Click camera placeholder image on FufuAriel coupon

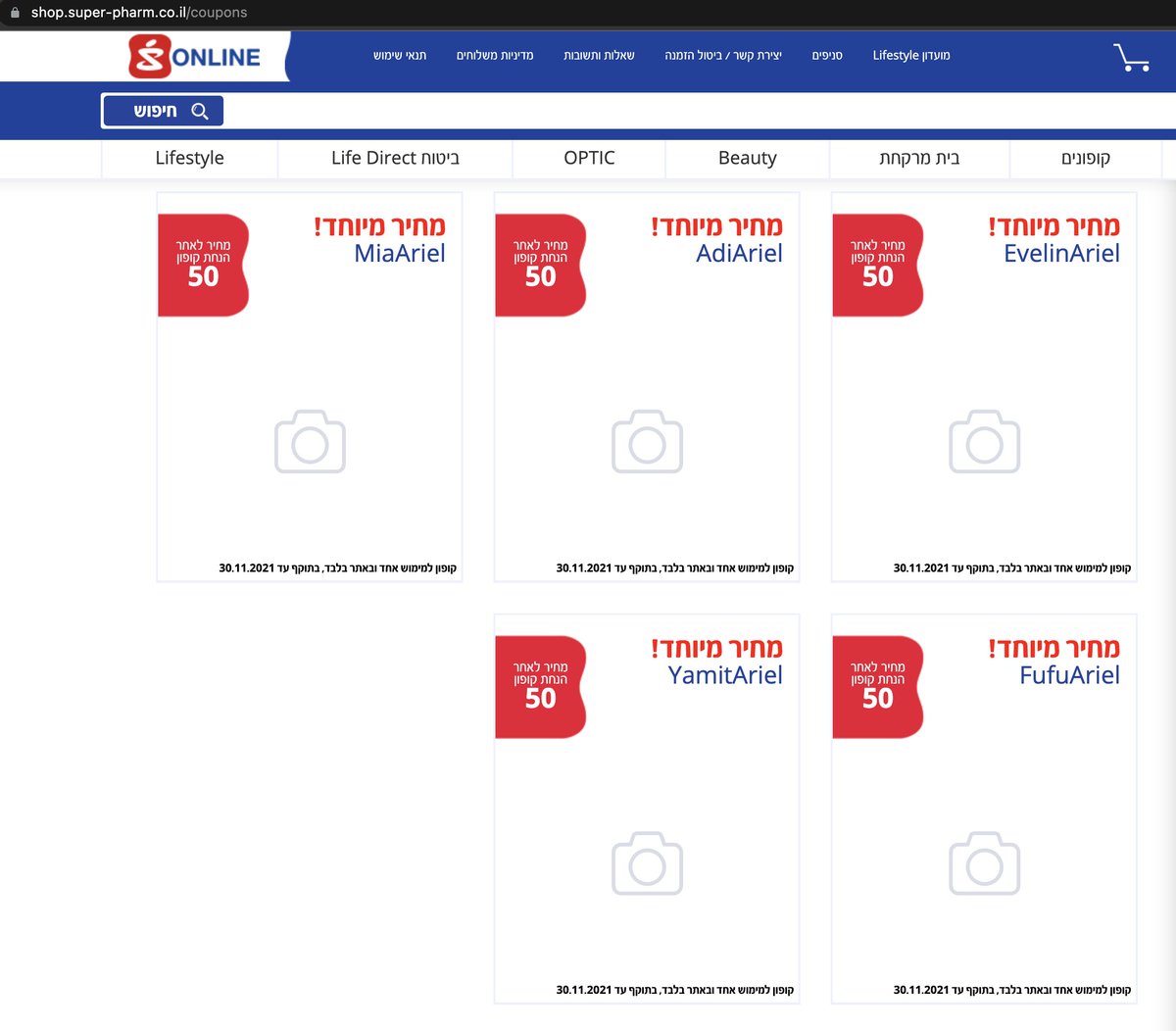[984, 863]
